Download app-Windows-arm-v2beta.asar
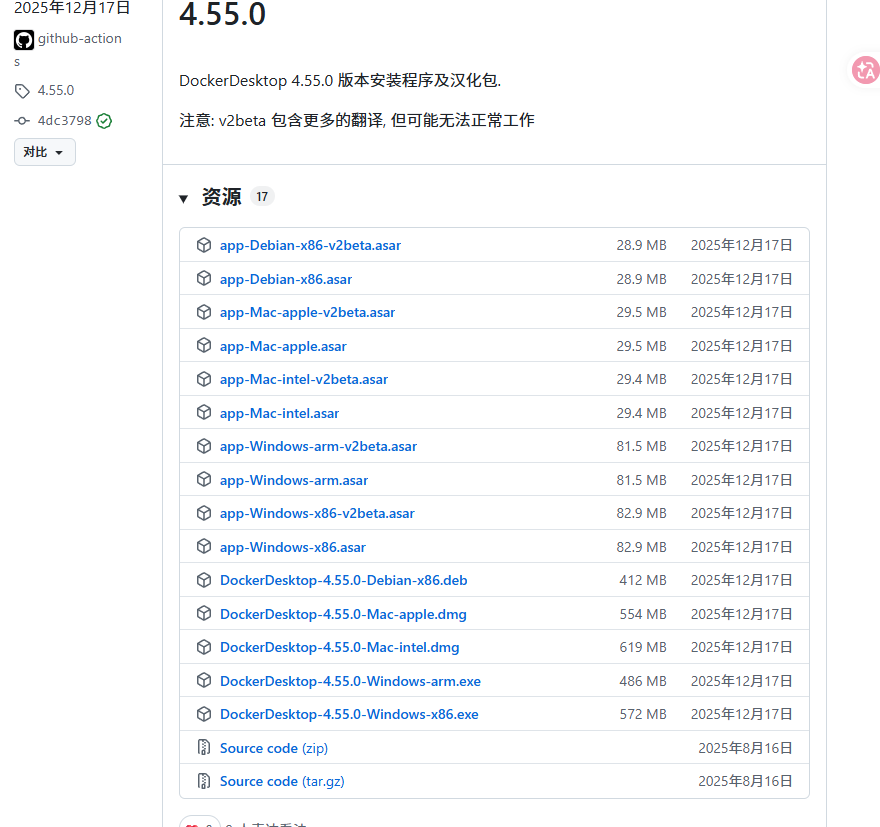 tap(318, 446)
